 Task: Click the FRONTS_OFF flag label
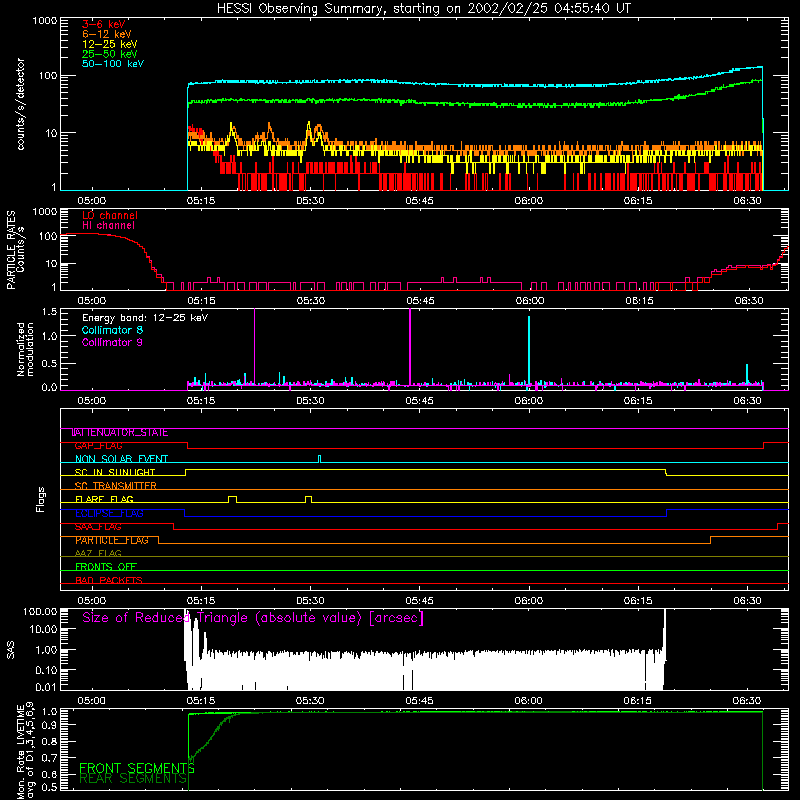pyautogui.click(x=106, y=567)
